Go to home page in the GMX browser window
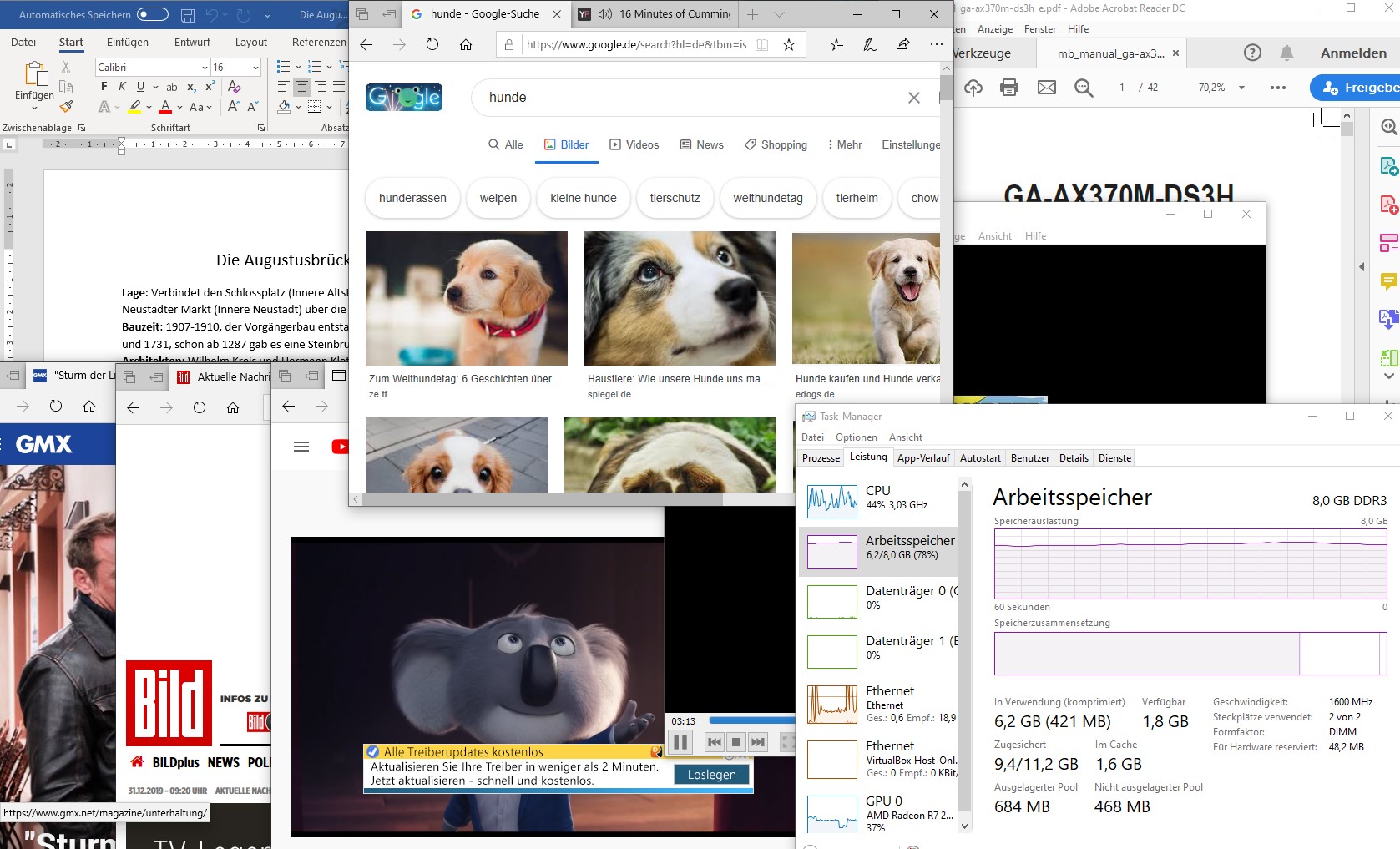 coord(89,407)
